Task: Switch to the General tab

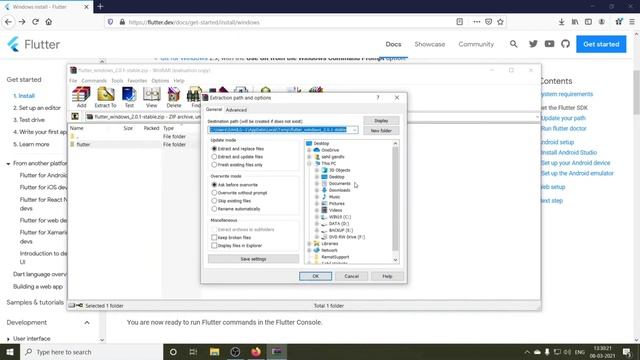Action: [x=213, y=109]
